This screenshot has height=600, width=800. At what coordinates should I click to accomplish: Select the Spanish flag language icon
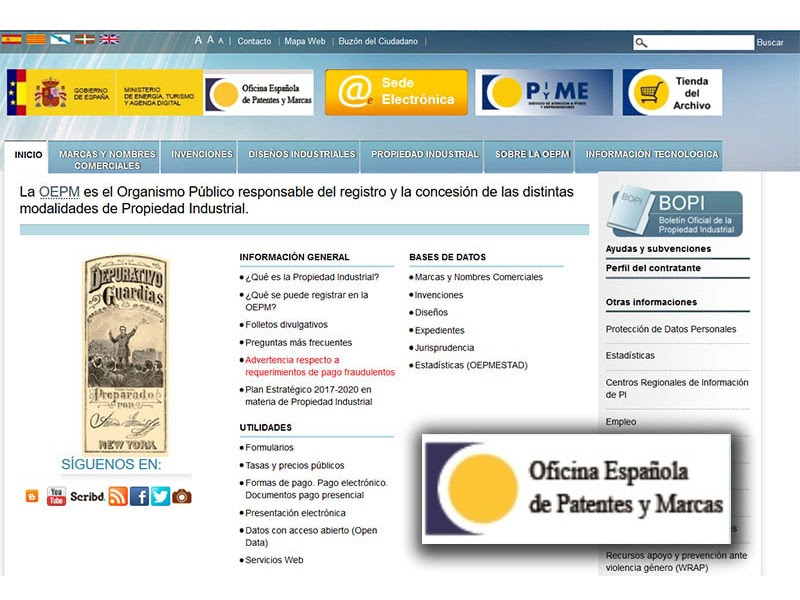coord(11,39)
